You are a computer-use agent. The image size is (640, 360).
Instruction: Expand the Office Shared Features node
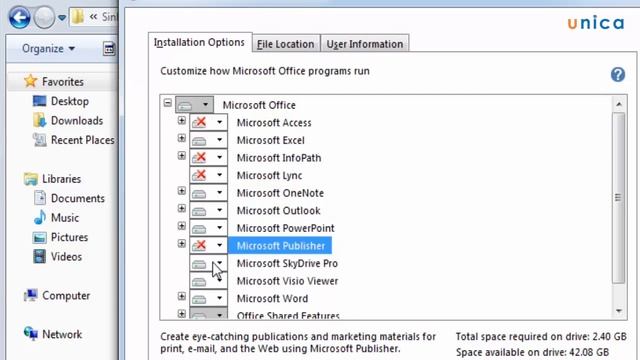tap(182, 313)
